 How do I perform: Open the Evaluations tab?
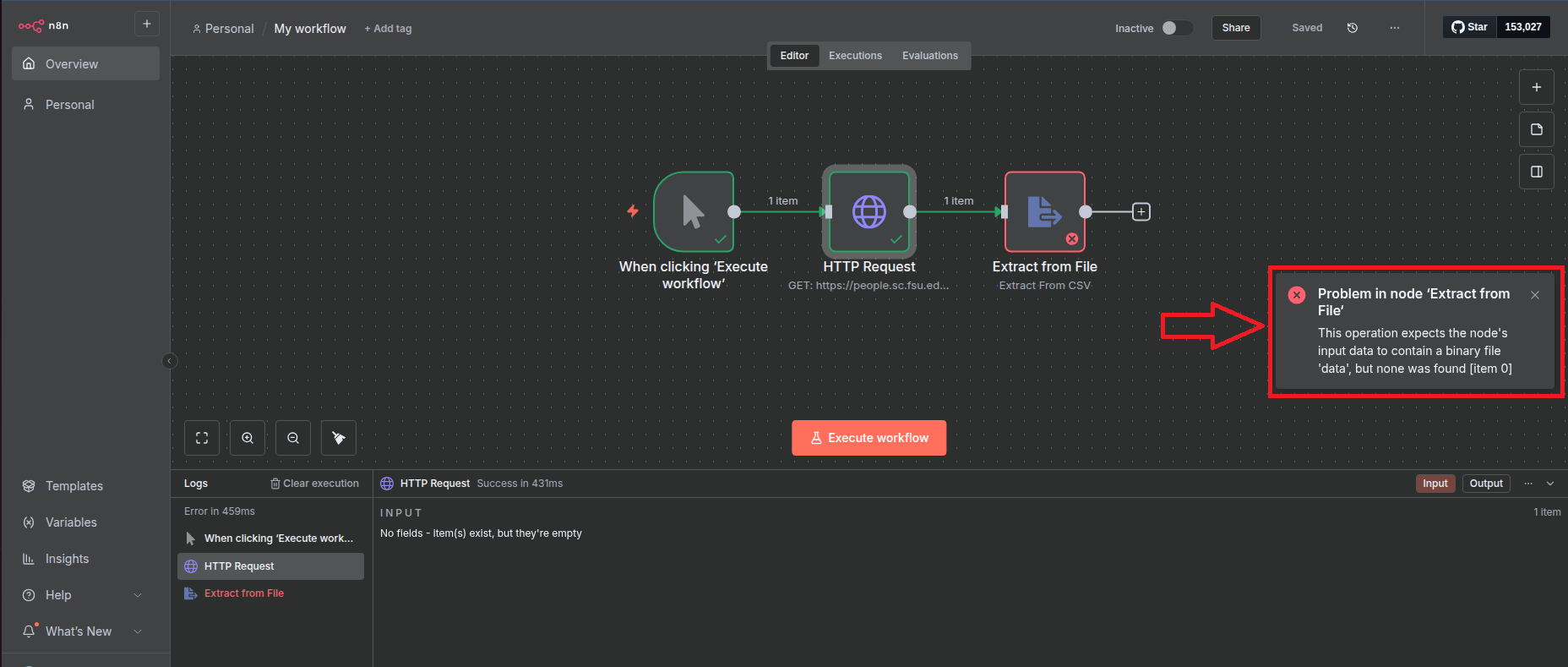coord(929,56)
